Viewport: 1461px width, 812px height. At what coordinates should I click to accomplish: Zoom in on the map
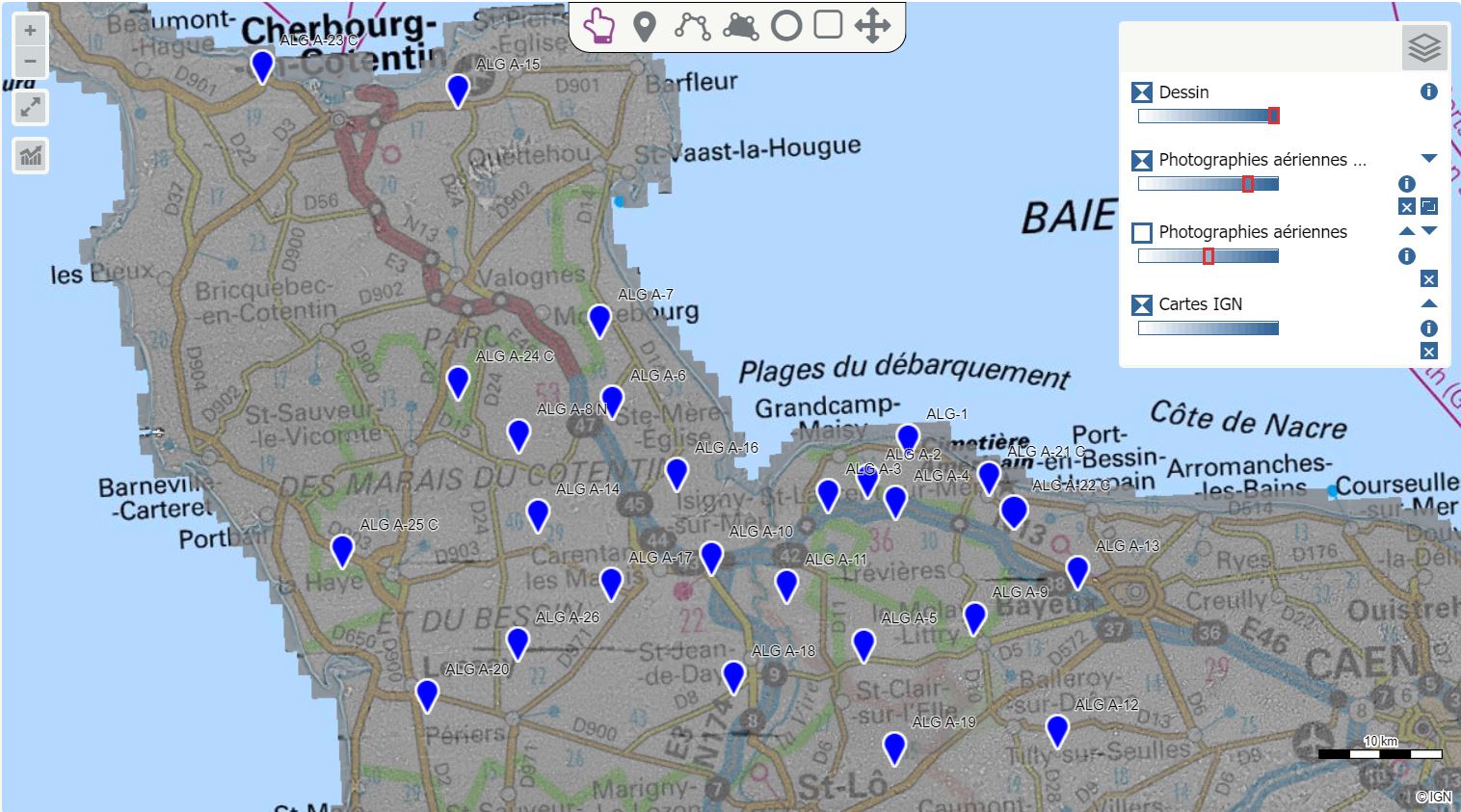click(x=31, y=31)
